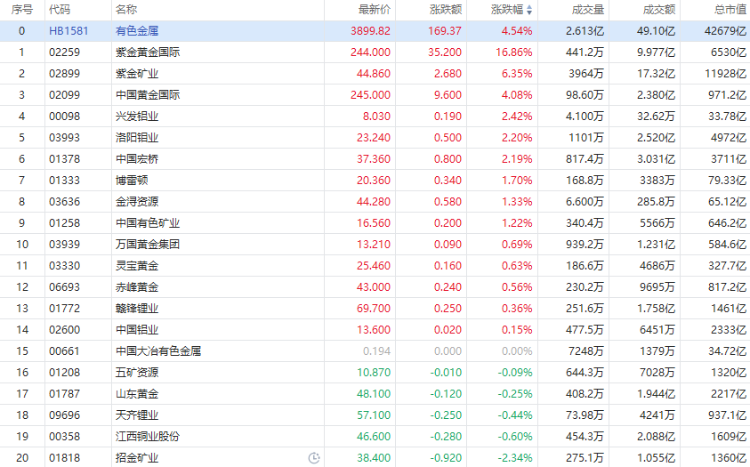The image size is (750, 467).
Task: Toggle sort arrows beside 涨跌幅 header
Action: 529,10
